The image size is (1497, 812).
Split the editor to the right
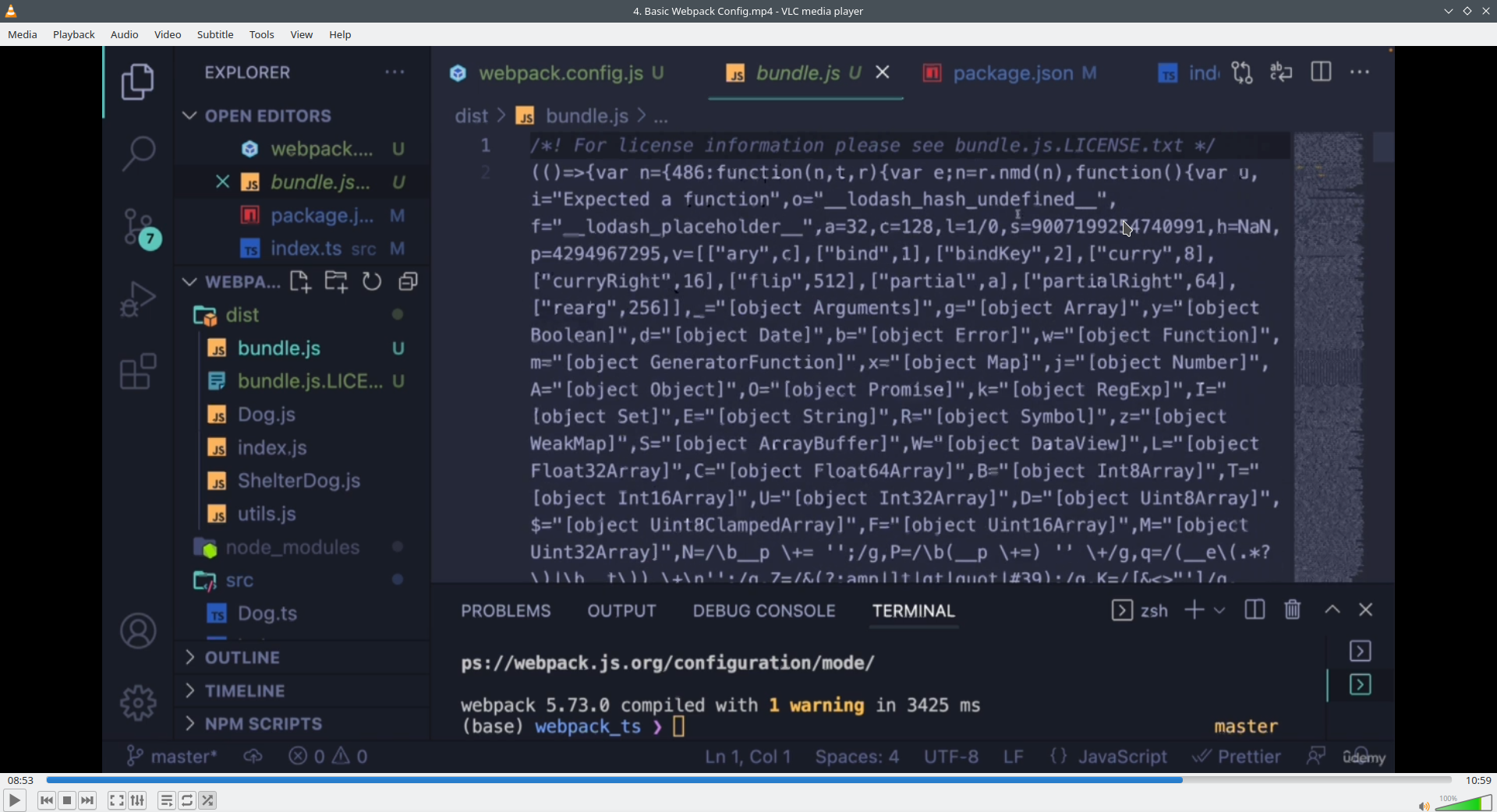point(1322,72)
